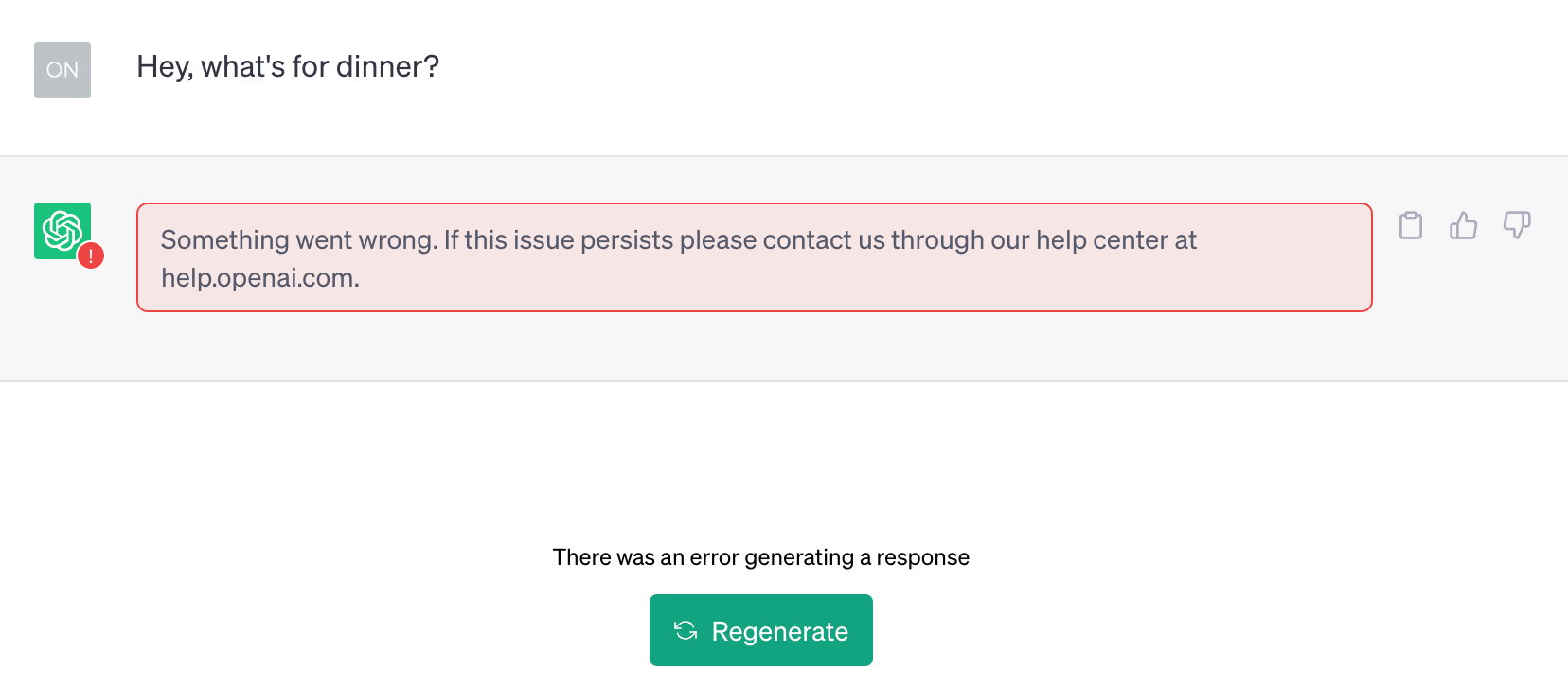This screenshot has width=1568, height=687.
Task: Toggle thumbs down feedback on the response
Action: tap(1518, 225)
